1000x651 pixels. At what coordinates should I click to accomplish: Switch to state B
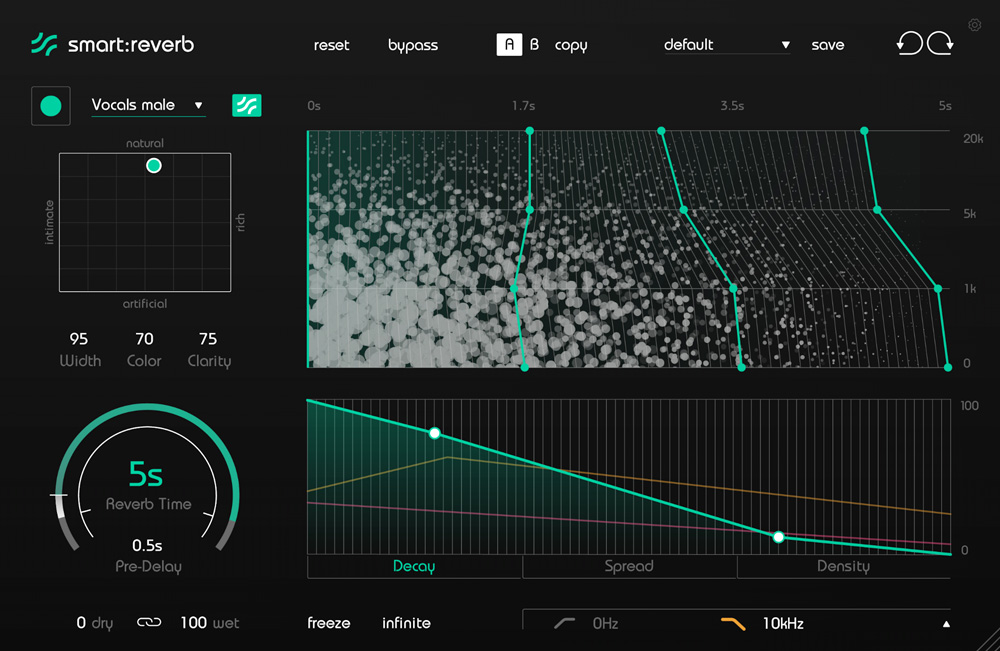coord(534,45)
